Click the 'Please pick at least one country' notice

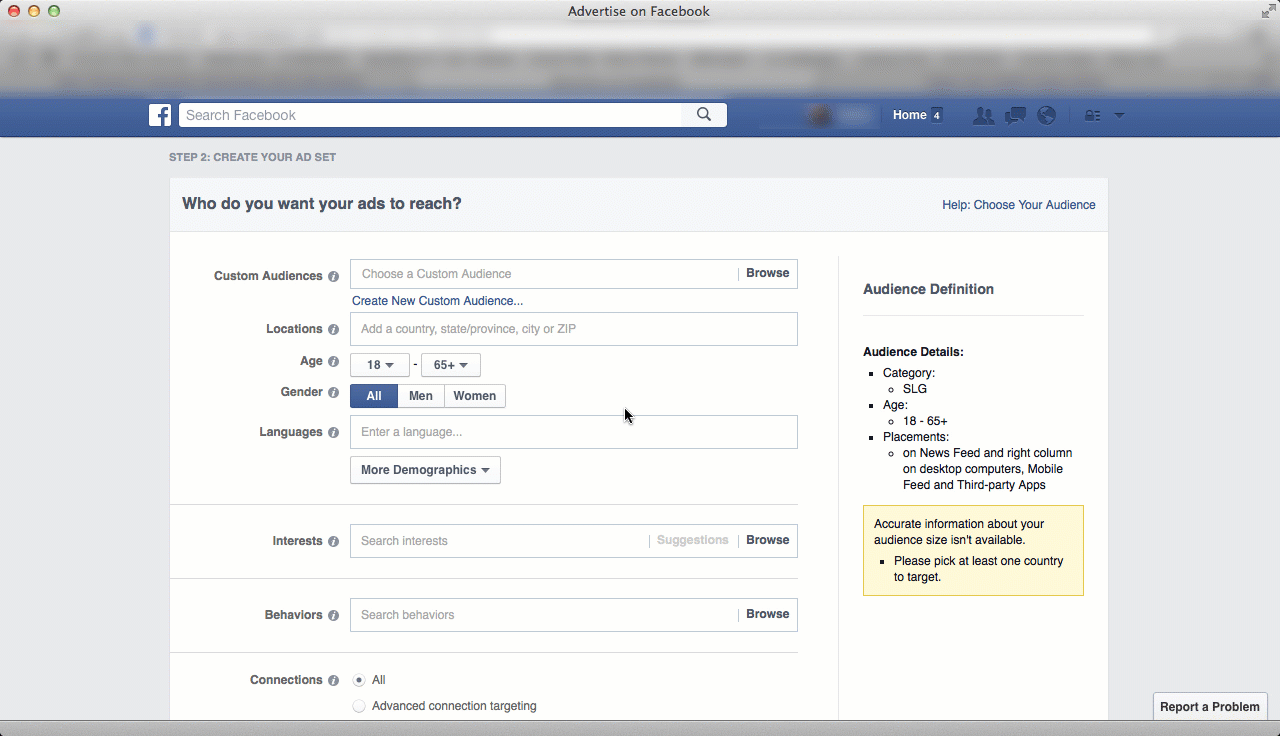pos(979,569)
